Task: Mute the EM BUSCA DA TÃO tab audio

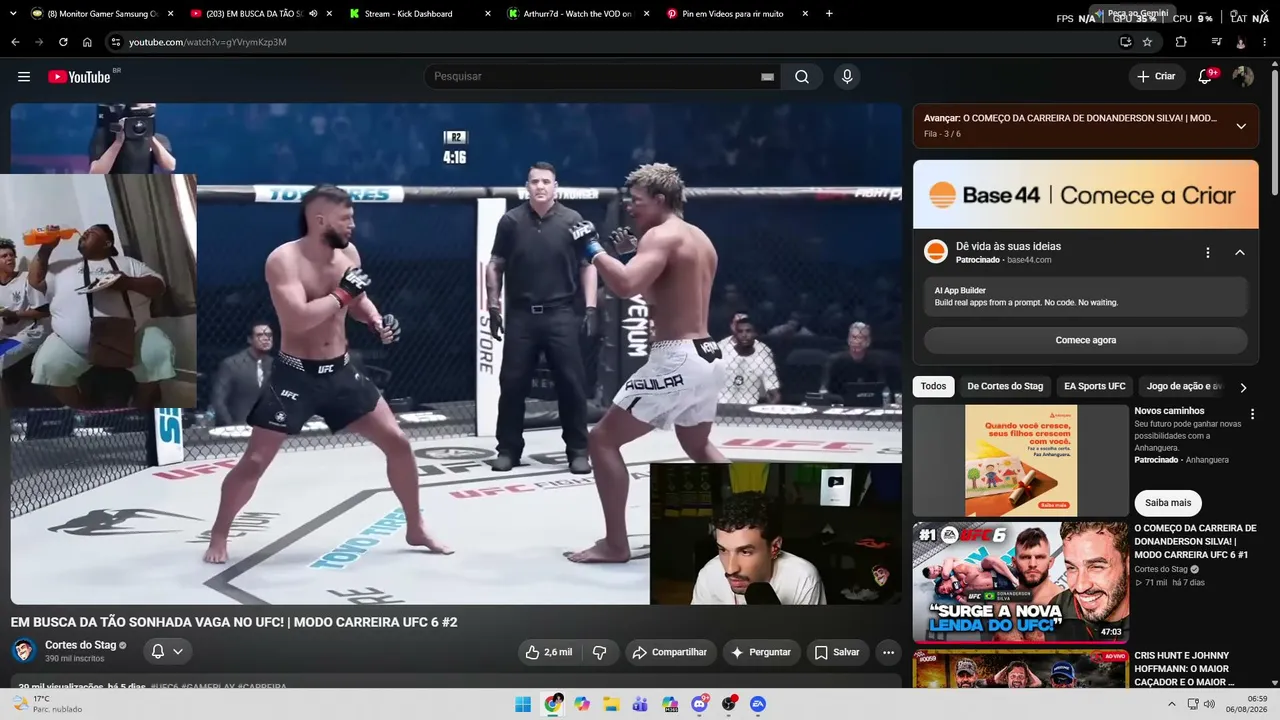Action: click(x=313, y=14)
